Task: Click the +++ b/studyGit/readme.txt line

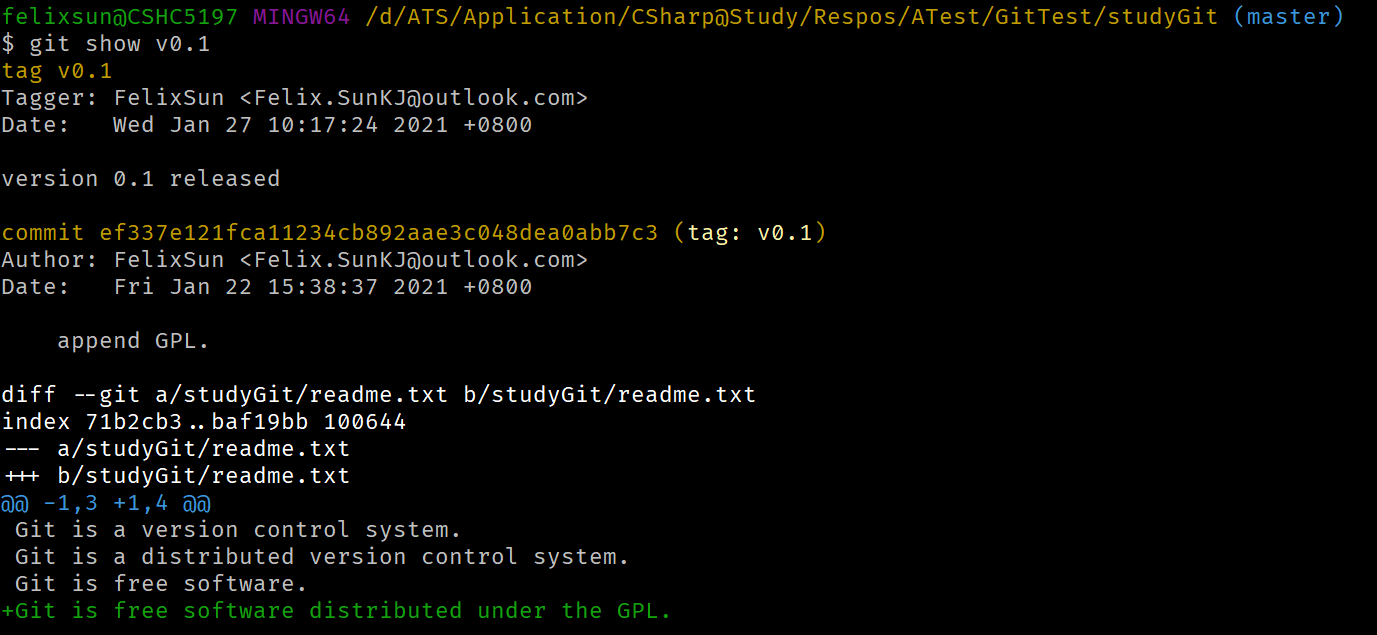Action: (176, 476)
